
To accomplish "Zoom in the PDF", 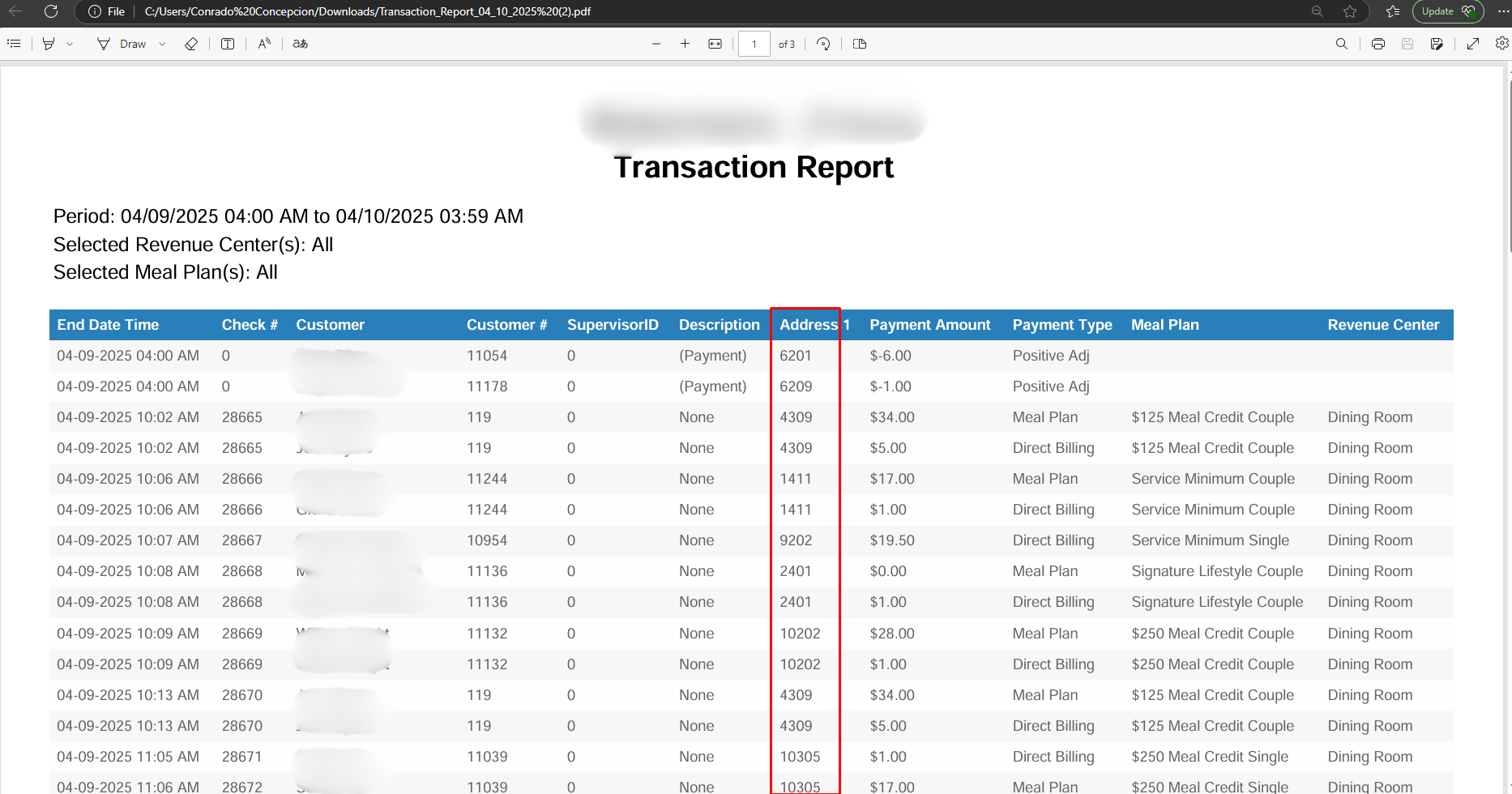I will [685, 44].
